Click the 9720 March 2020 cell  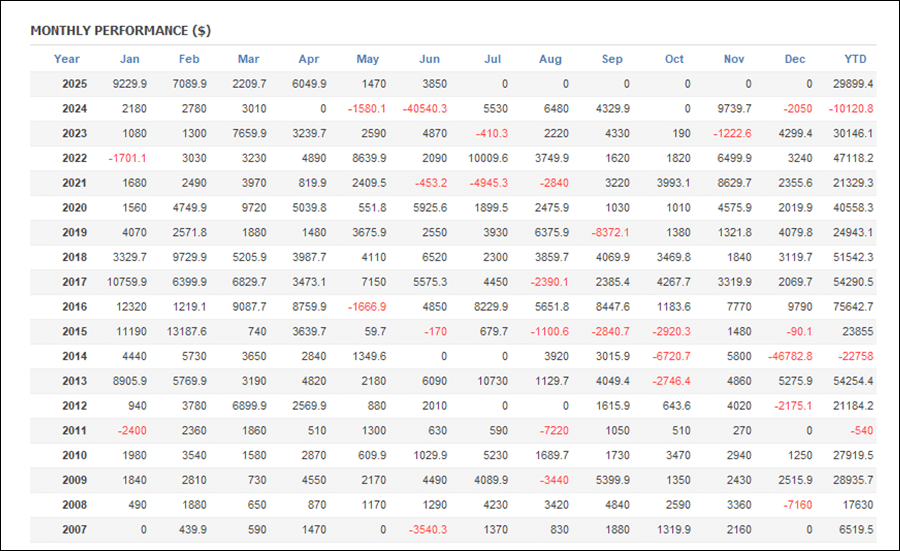click(254, 208)
